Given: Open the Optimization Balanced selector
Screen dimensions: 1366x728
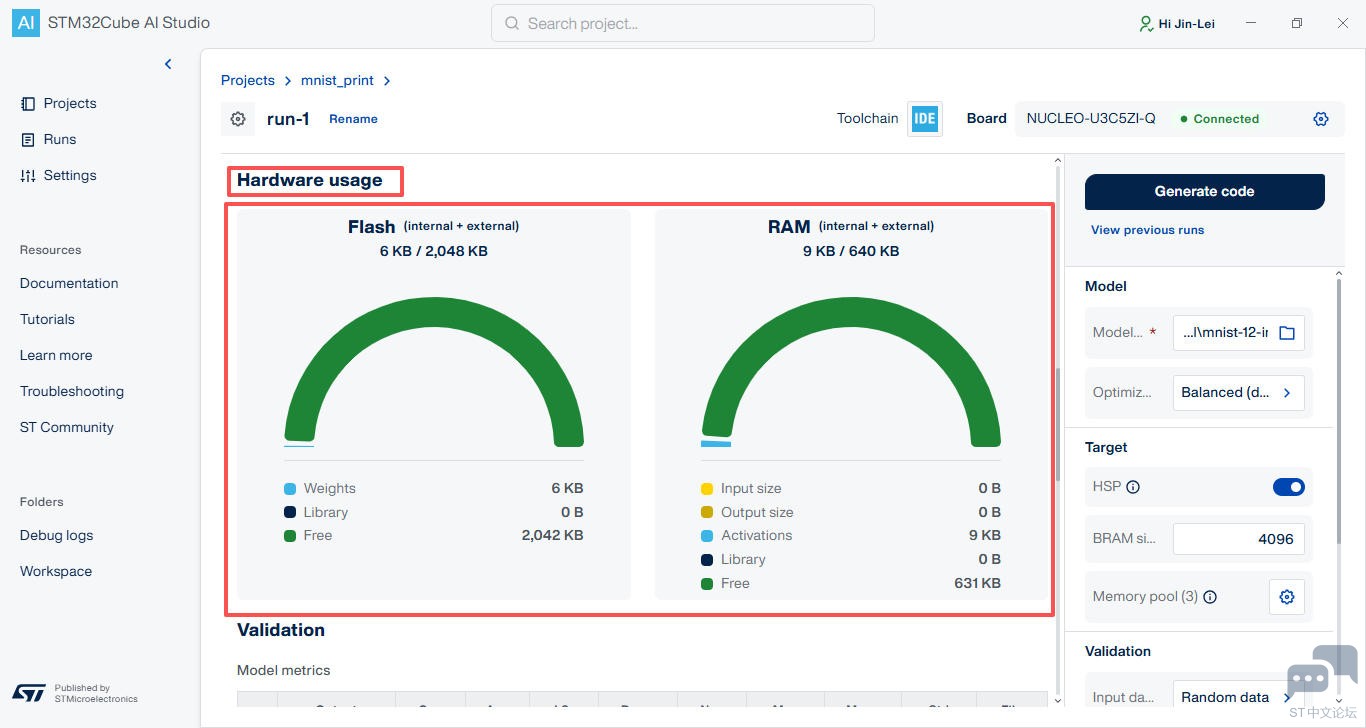Looking at the screenshot, I should 1239,393.
